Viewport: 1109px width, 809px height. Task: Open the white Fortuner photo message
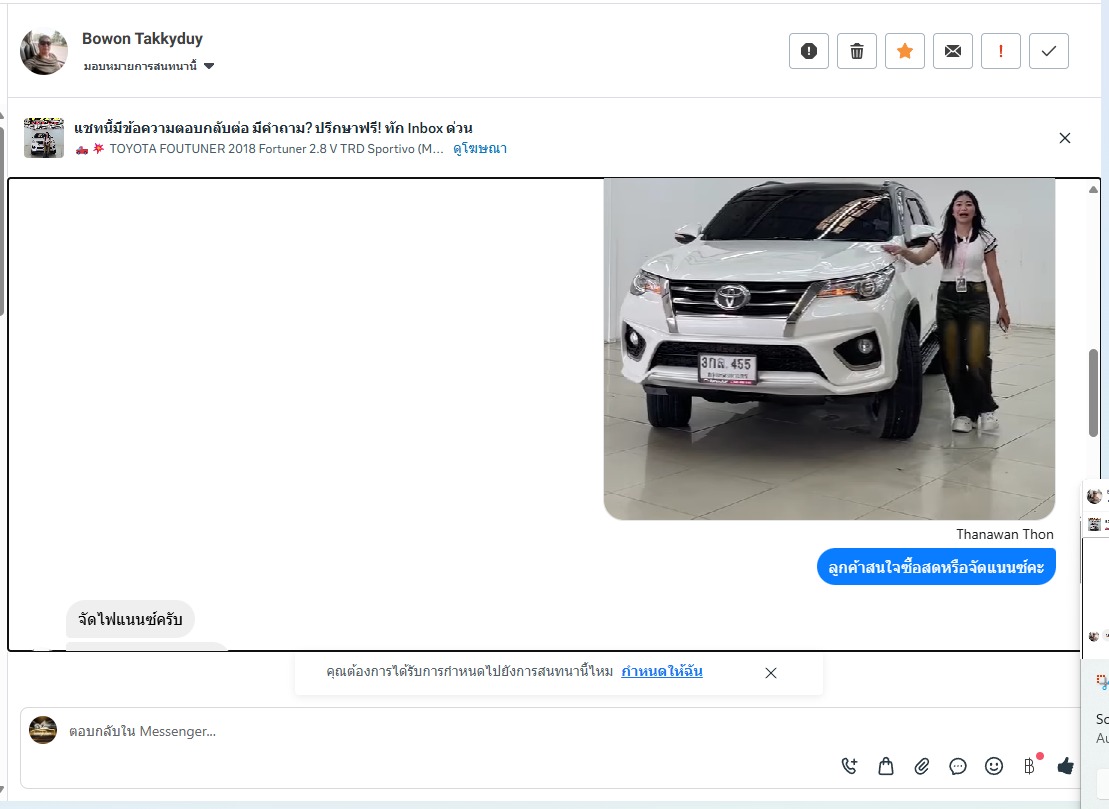829,349
